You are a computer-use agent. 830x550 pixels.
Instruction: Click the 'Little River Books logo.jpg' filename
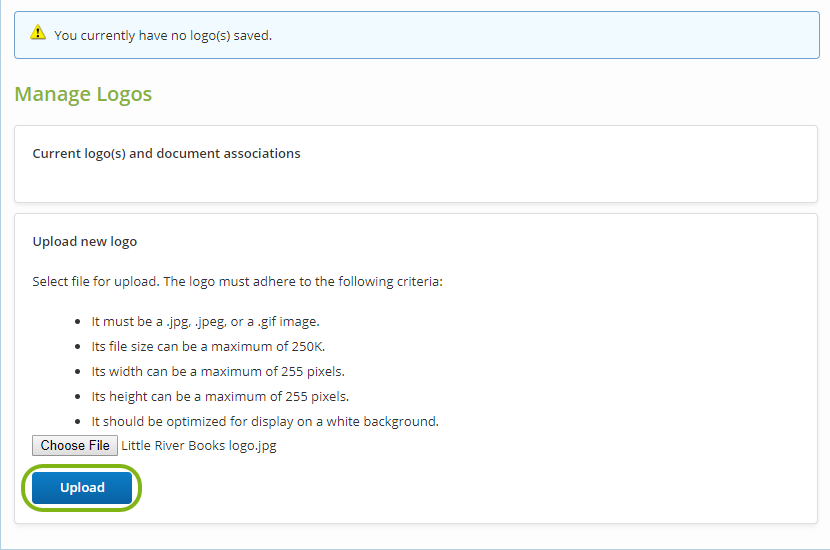[x=198, y=446]
